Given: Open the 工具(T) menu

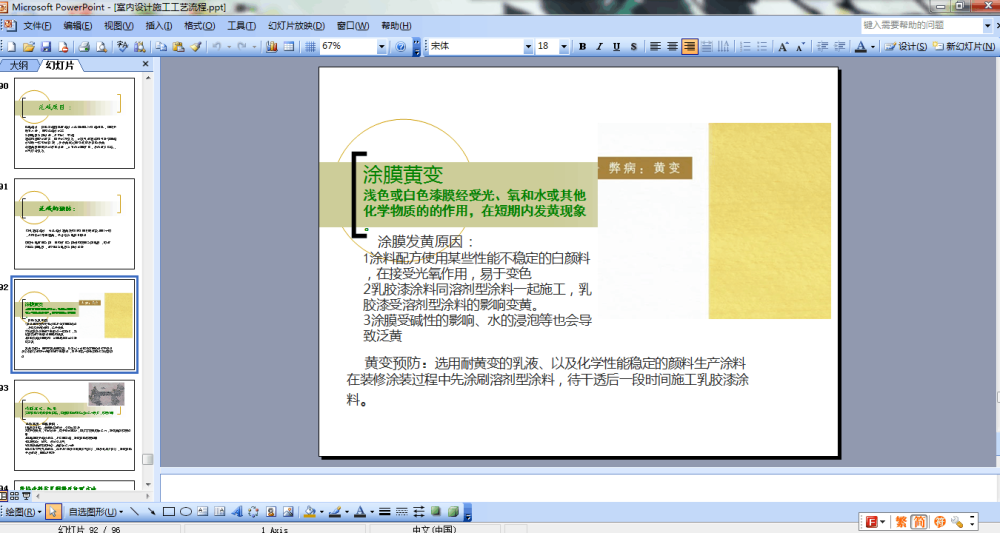Looking at the screenshot, I should click(242, 26).
